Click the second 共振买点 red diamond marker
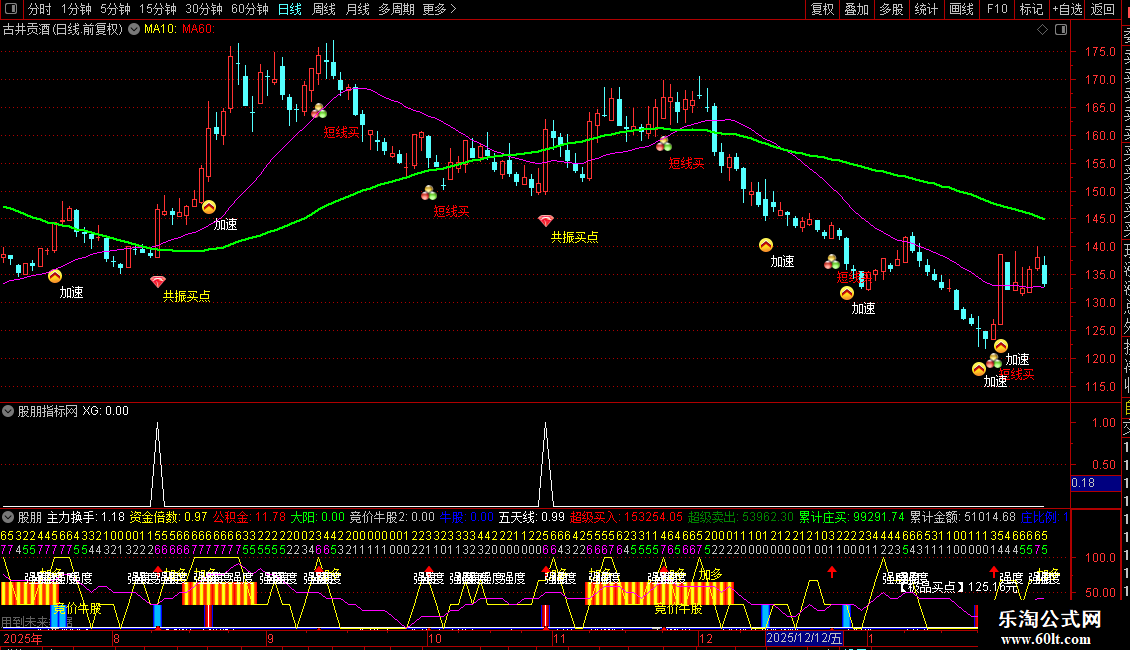 [546, 221]
